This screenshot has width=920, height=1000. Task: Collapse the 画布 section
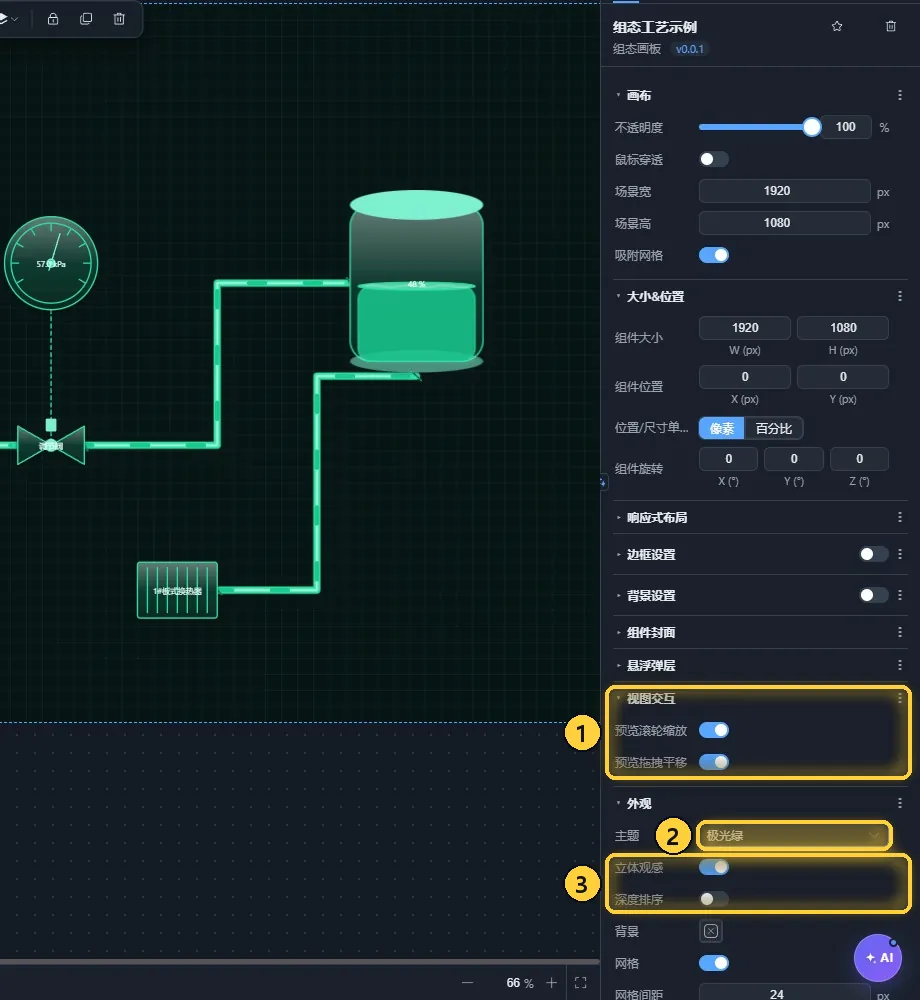click(618, 95)
